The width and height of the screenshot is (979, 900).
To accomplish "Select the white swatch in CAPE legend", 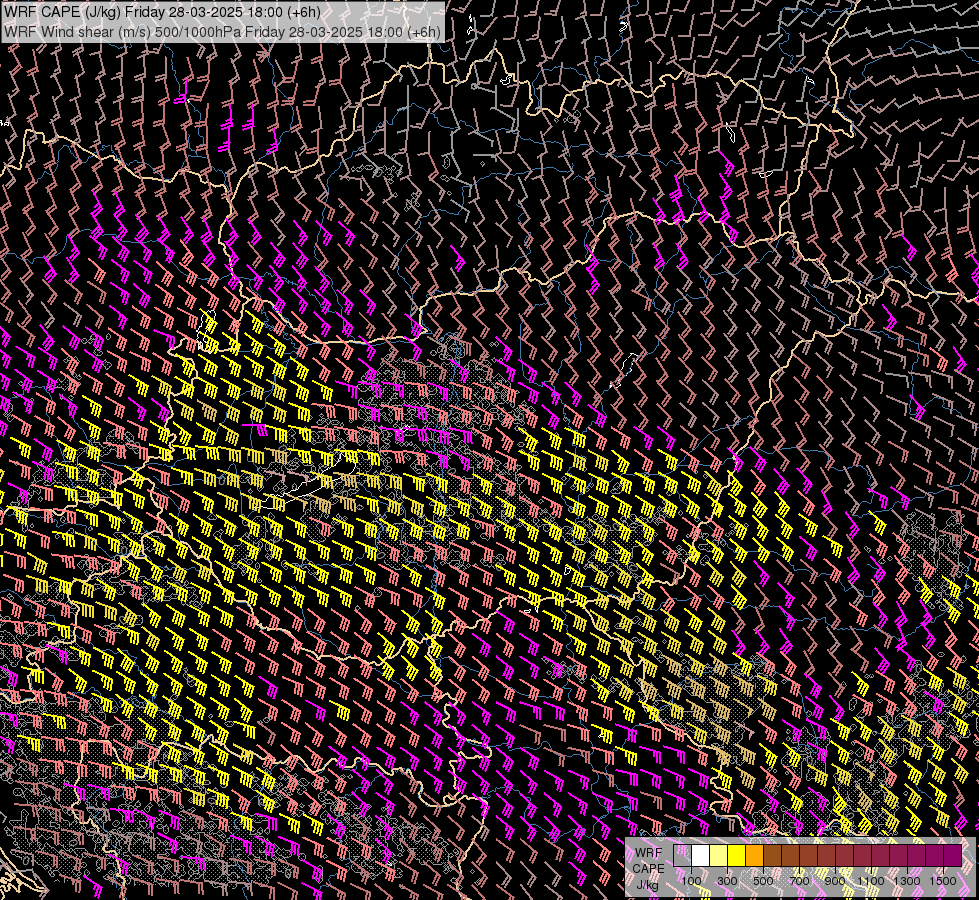I will 701,856.
